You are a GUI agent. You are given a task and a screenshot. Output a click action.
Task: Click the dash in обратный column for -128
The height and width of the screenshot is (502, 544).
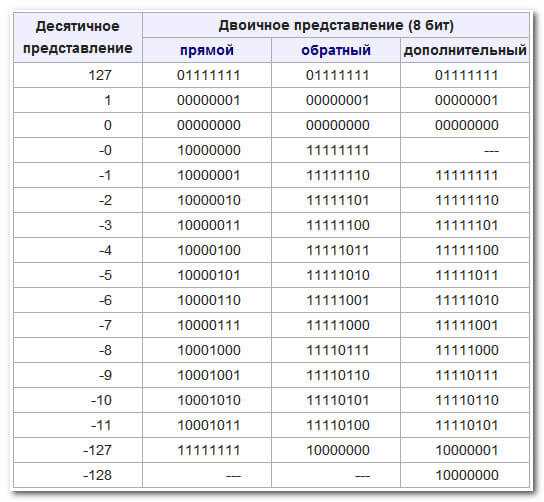363,476
